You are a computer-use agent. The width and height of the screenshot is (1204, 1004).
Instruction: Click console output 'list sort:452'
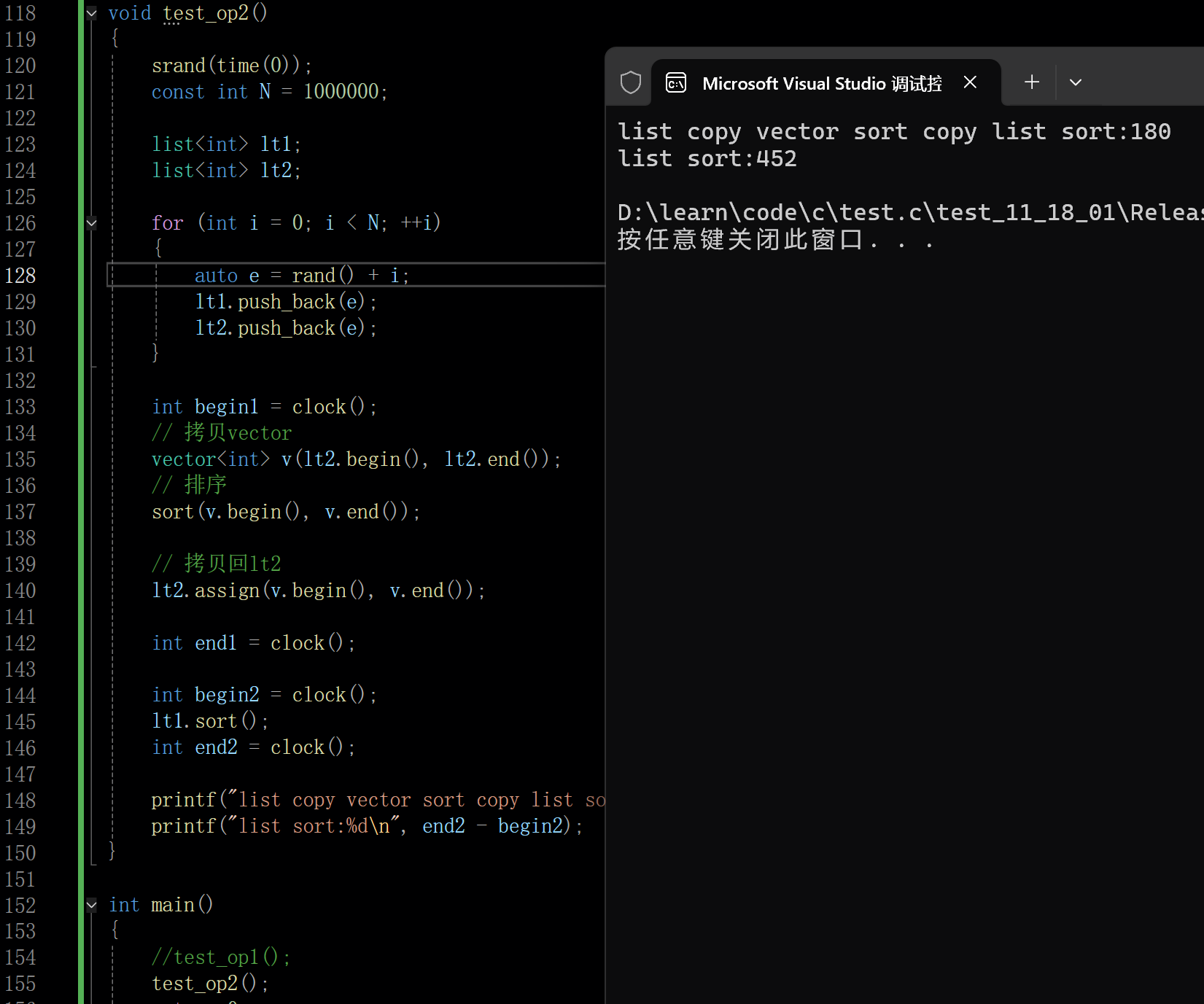point(707,158)
